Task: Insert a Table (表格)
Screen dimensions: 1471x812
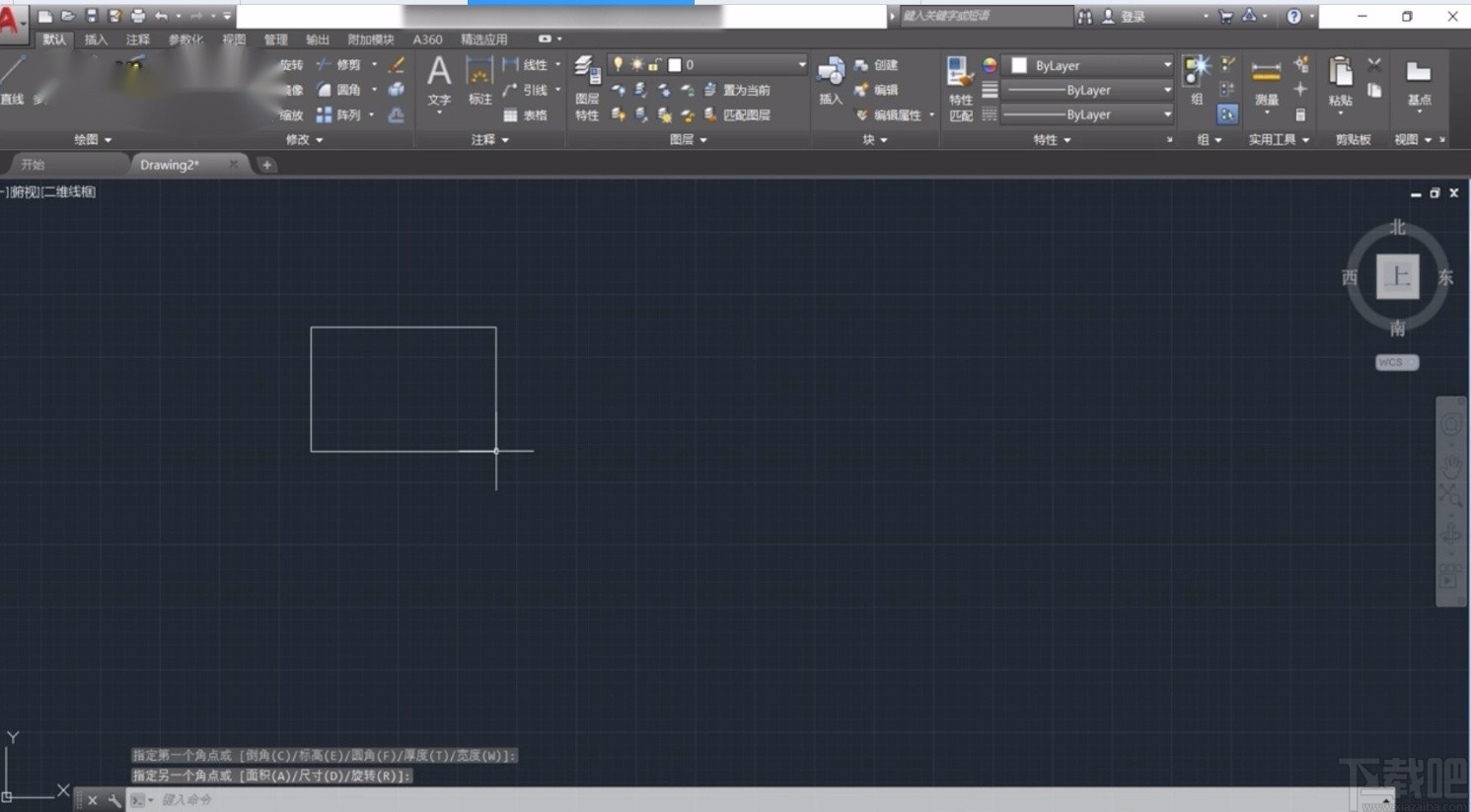Action: point(525,115)
